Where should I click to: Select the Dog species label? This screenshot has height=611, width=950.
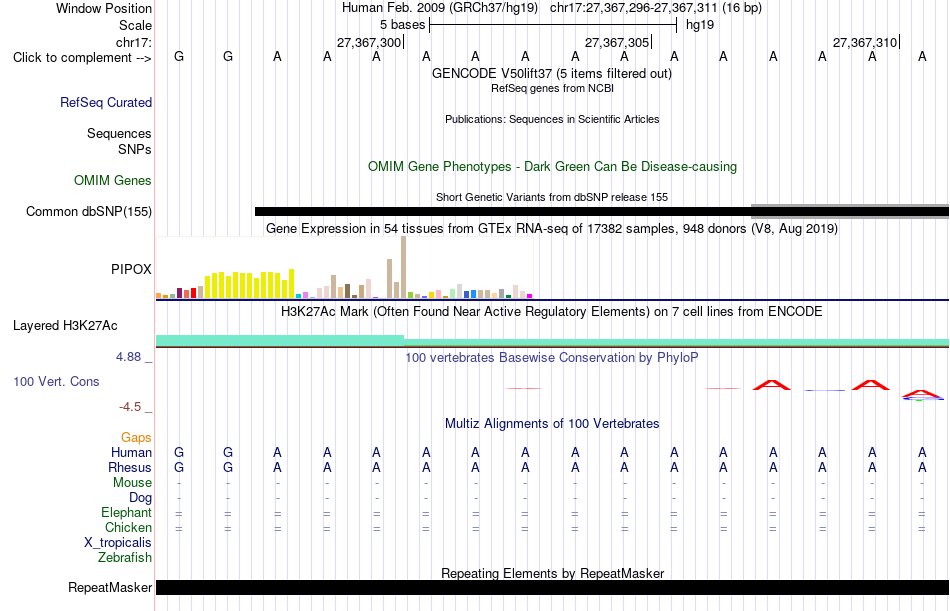(x=141, y=498)
